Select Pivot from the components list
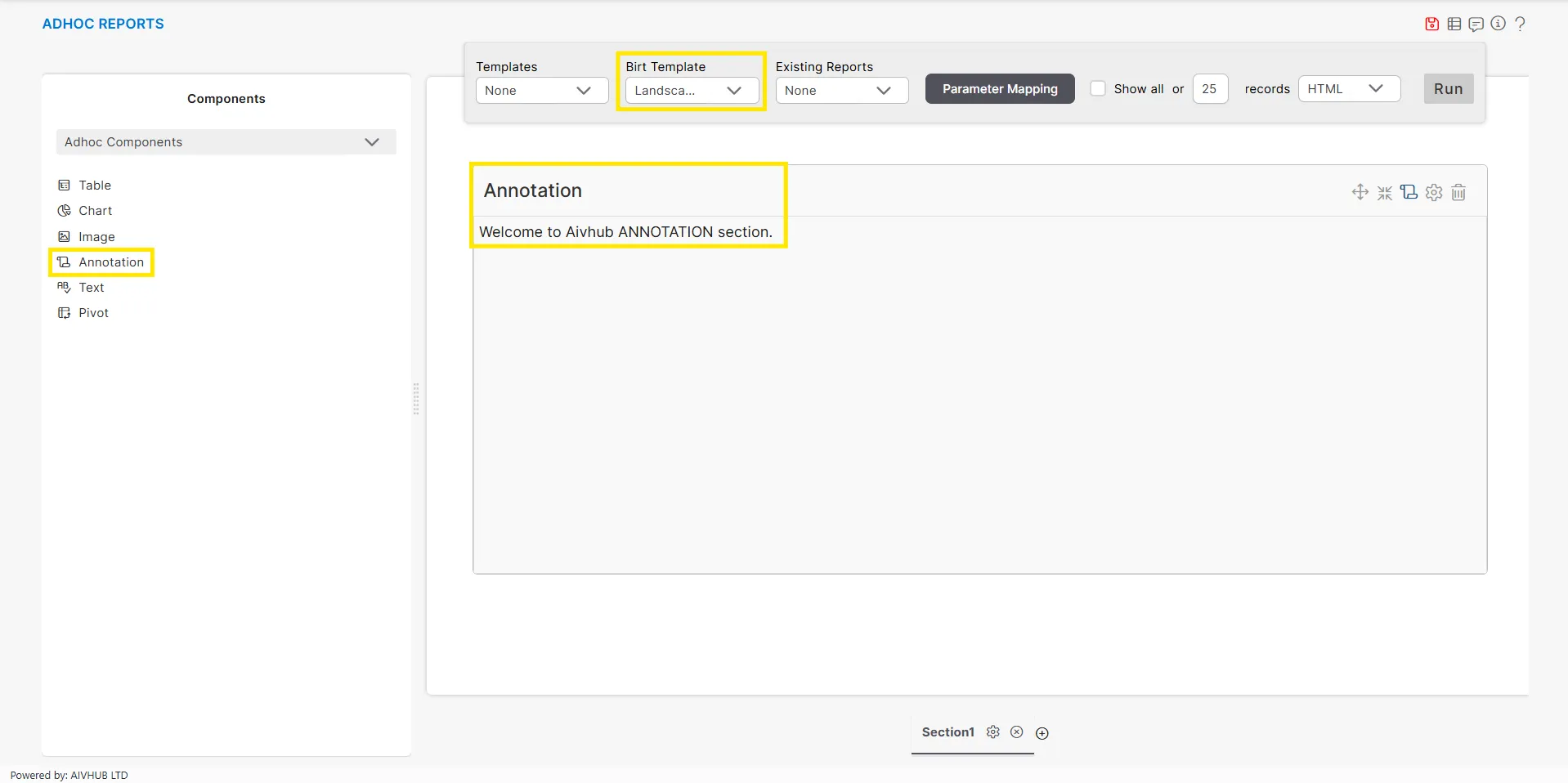1568x783 pixels. (93, 313)
